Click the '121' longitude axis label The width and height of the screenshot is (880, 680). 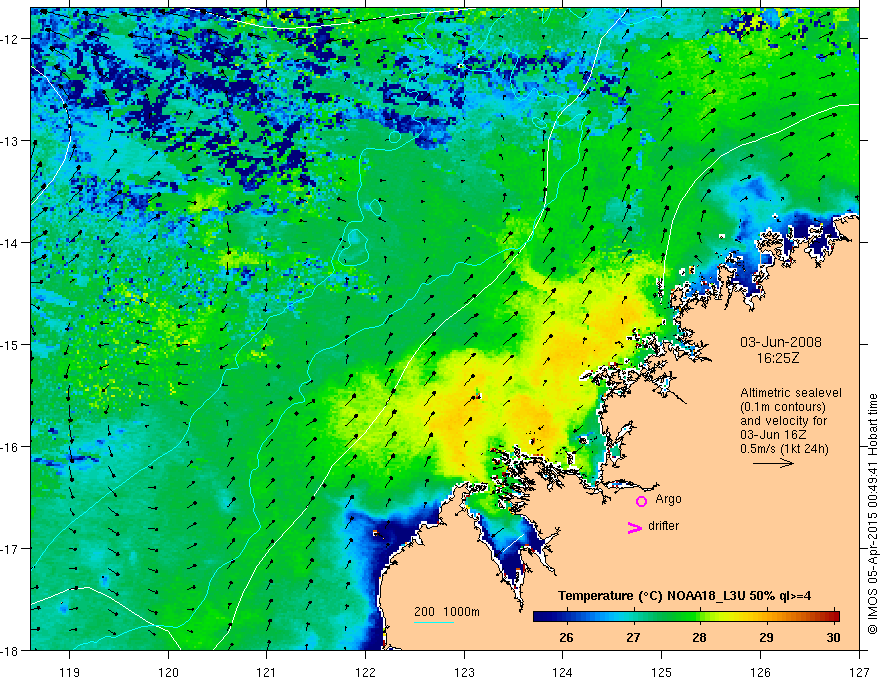267,673
